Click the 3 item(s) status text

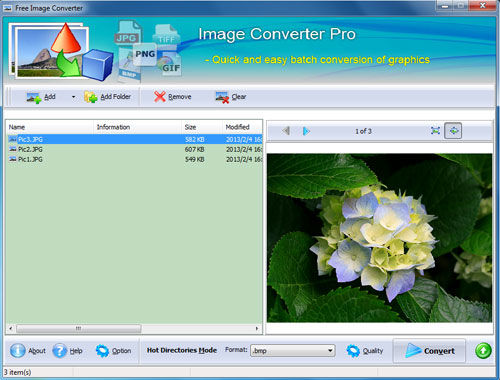click(17, 372)
